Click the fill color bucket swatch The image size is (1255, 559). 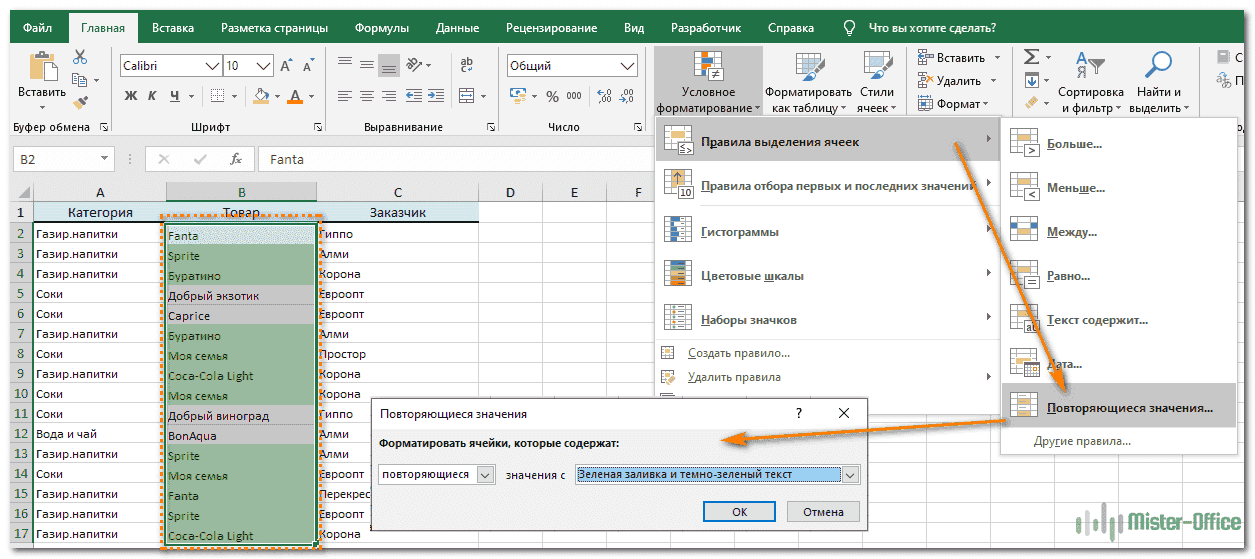coord(261,97)
